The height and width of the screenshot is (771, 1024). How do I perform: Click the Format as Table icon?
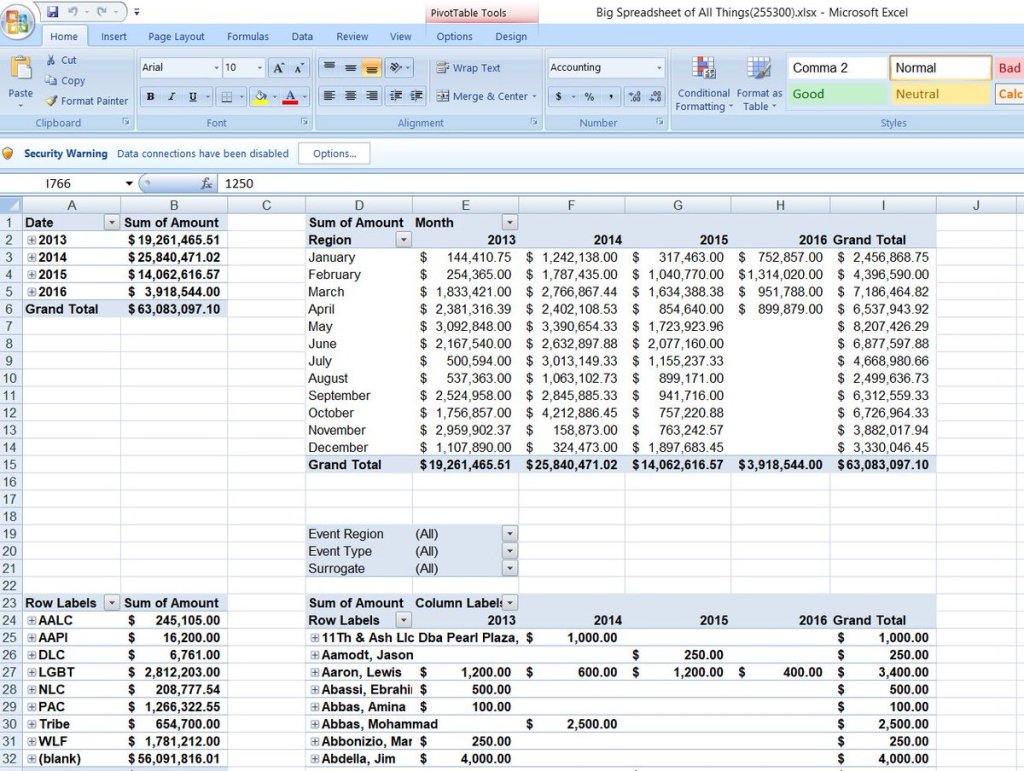759,82
